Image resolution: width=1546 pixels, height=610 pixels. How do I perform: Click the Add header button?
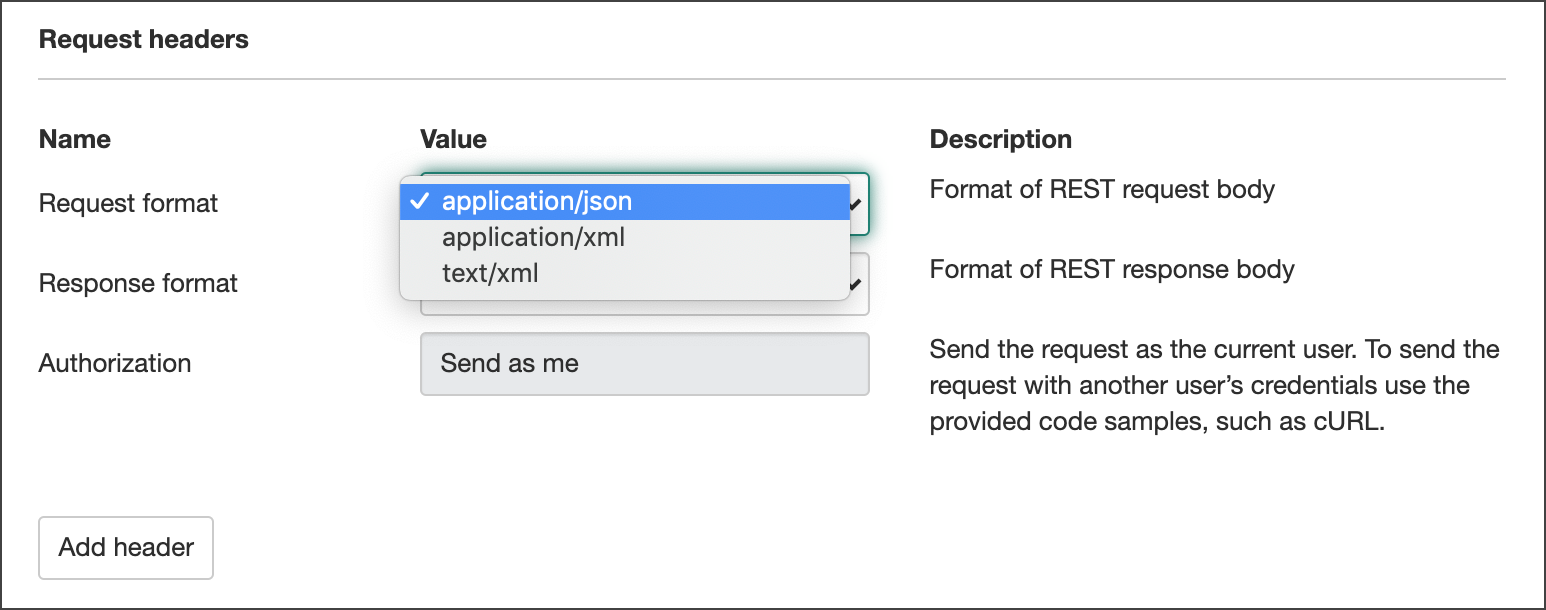tap(125, 547)
